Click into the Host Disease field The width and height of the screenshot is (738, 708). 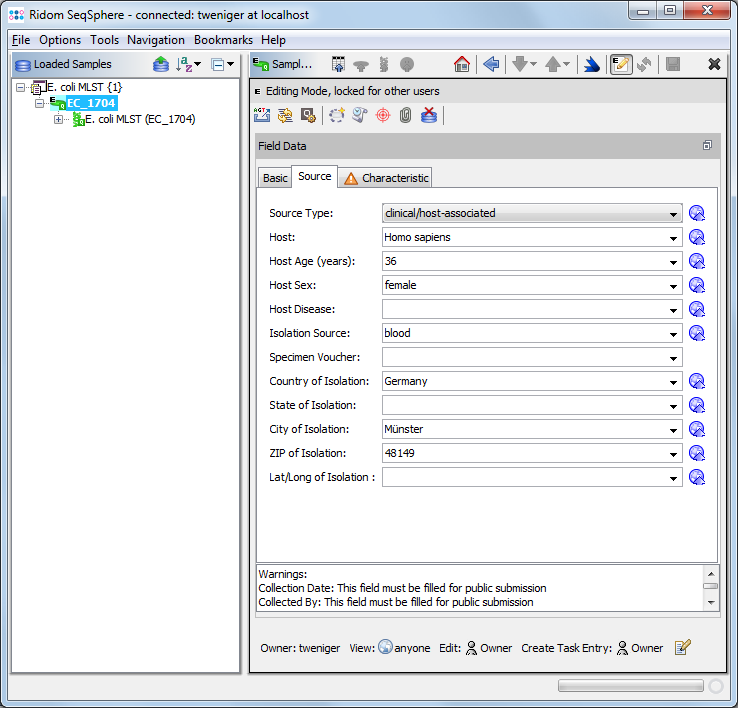[x=525, y=309]
